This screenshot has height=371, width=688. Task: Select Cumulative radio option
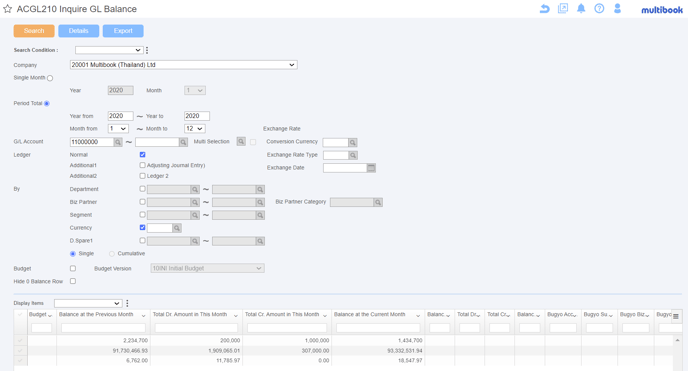pos(112,254)
